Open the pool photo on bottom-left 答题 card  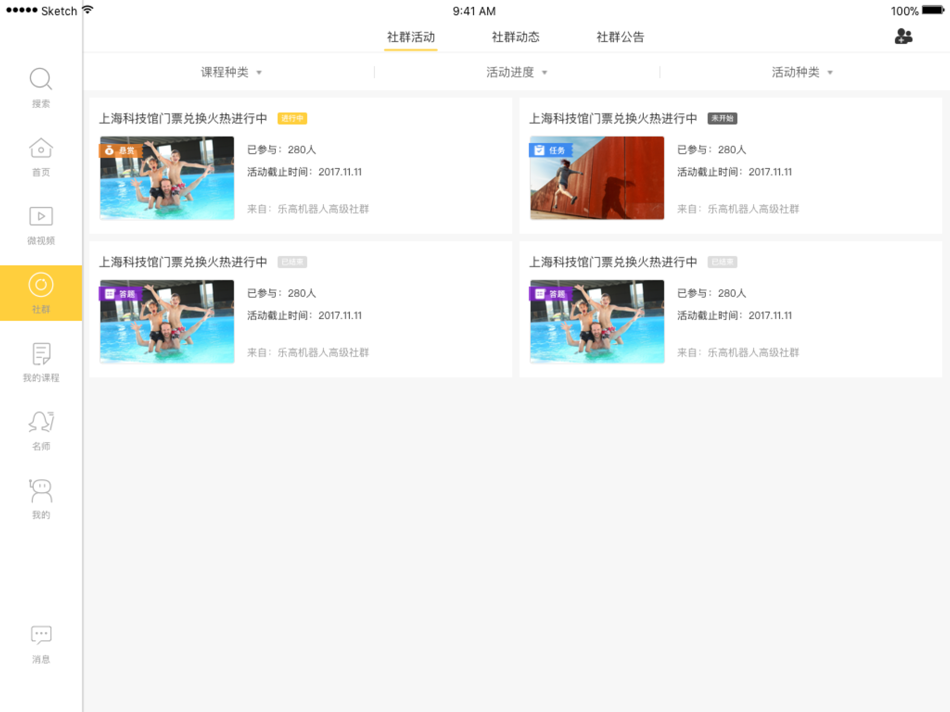167,321
